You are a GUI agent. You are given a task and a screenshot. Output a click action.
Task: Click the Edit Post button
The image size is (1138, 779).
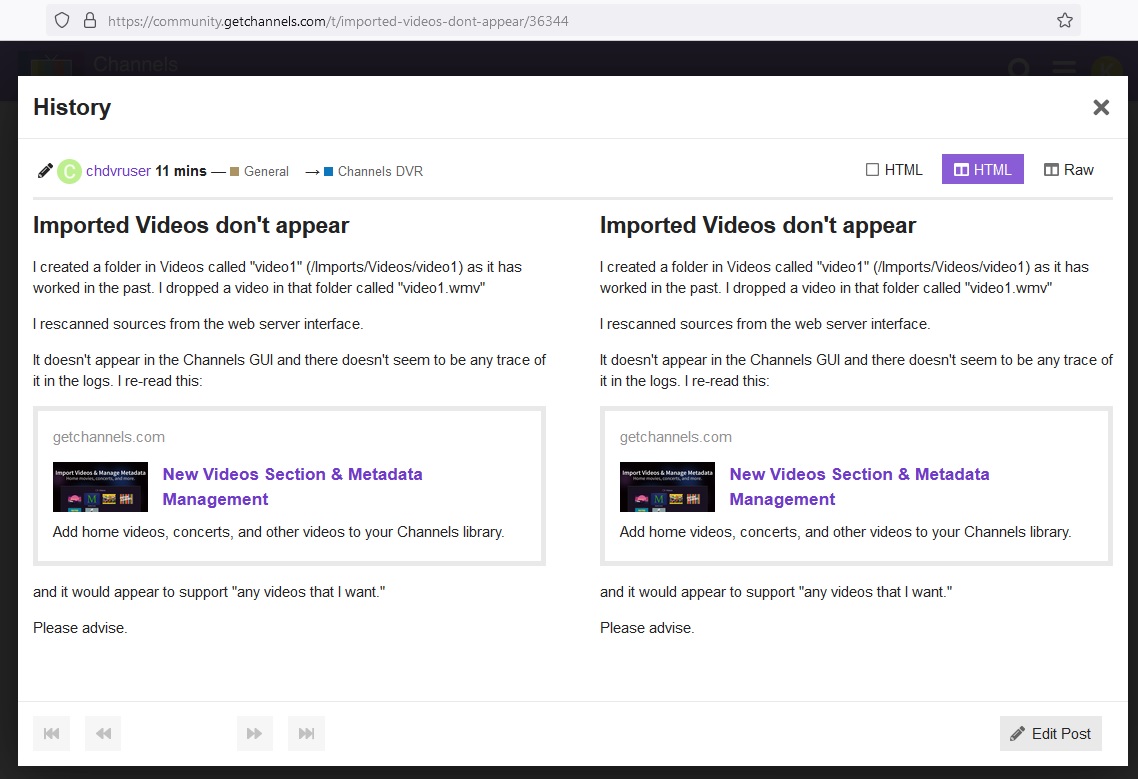[x=1050, y=733]
